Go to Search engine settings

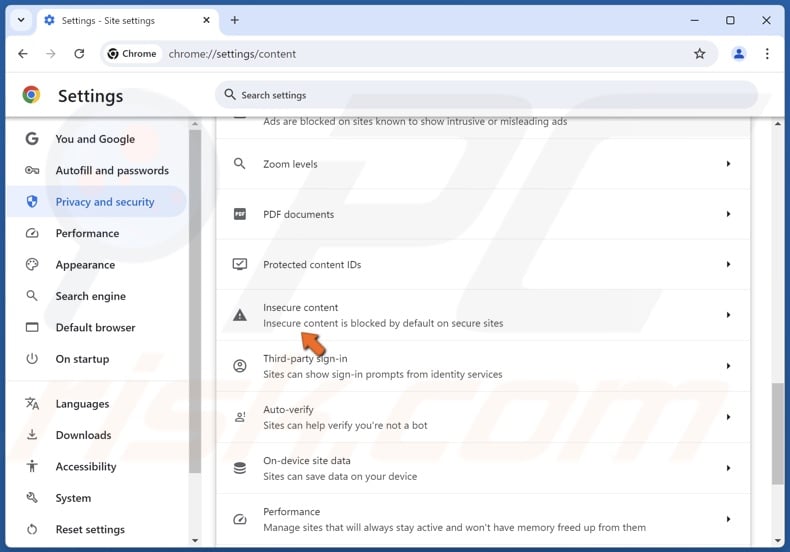[x=92, y=296]
